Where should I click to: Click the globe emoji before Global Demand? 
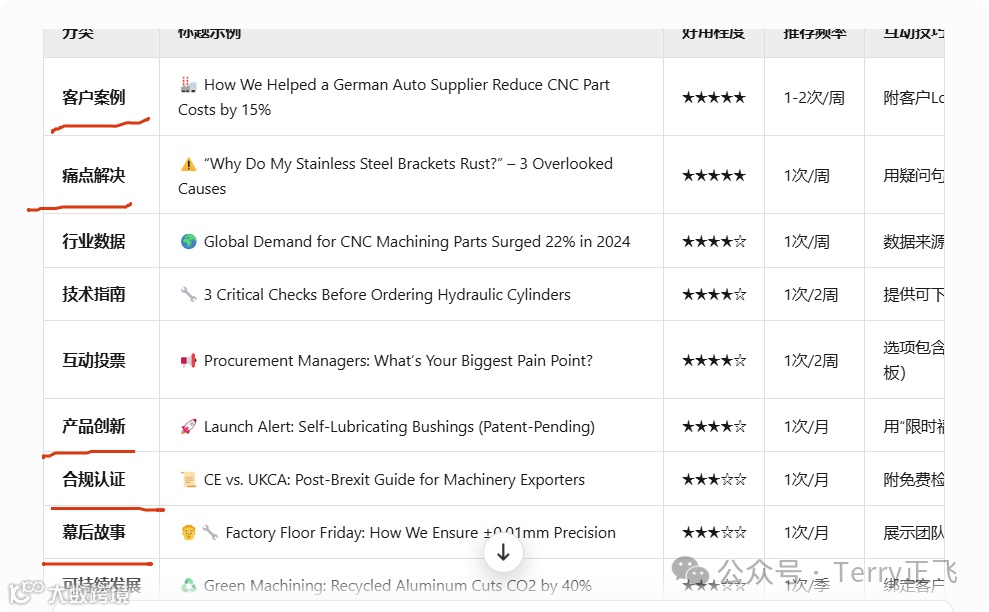click(x=188, y=242)
